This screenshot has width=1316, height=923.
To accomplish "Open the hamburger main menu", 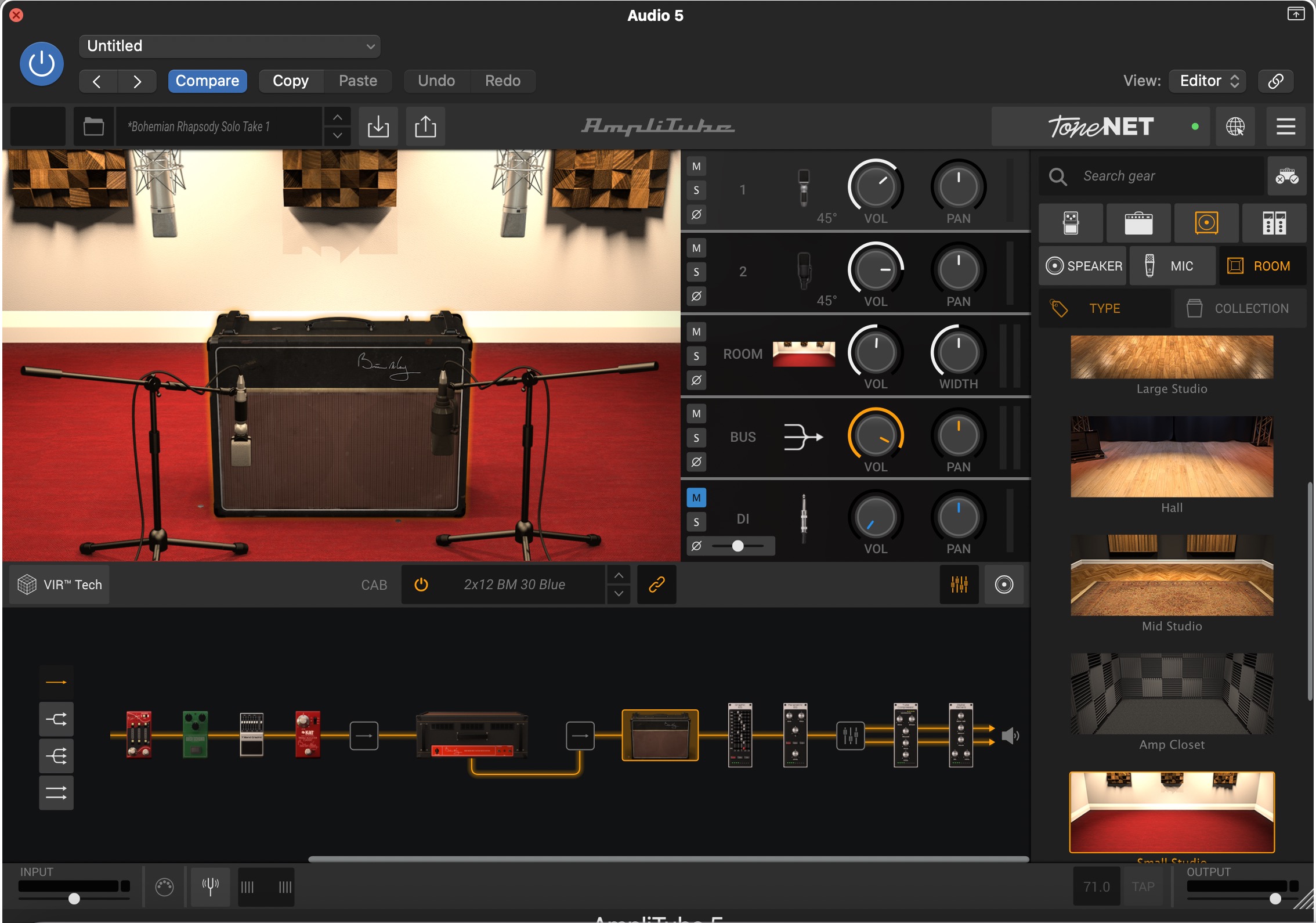I will click(x=1286, y=126).
